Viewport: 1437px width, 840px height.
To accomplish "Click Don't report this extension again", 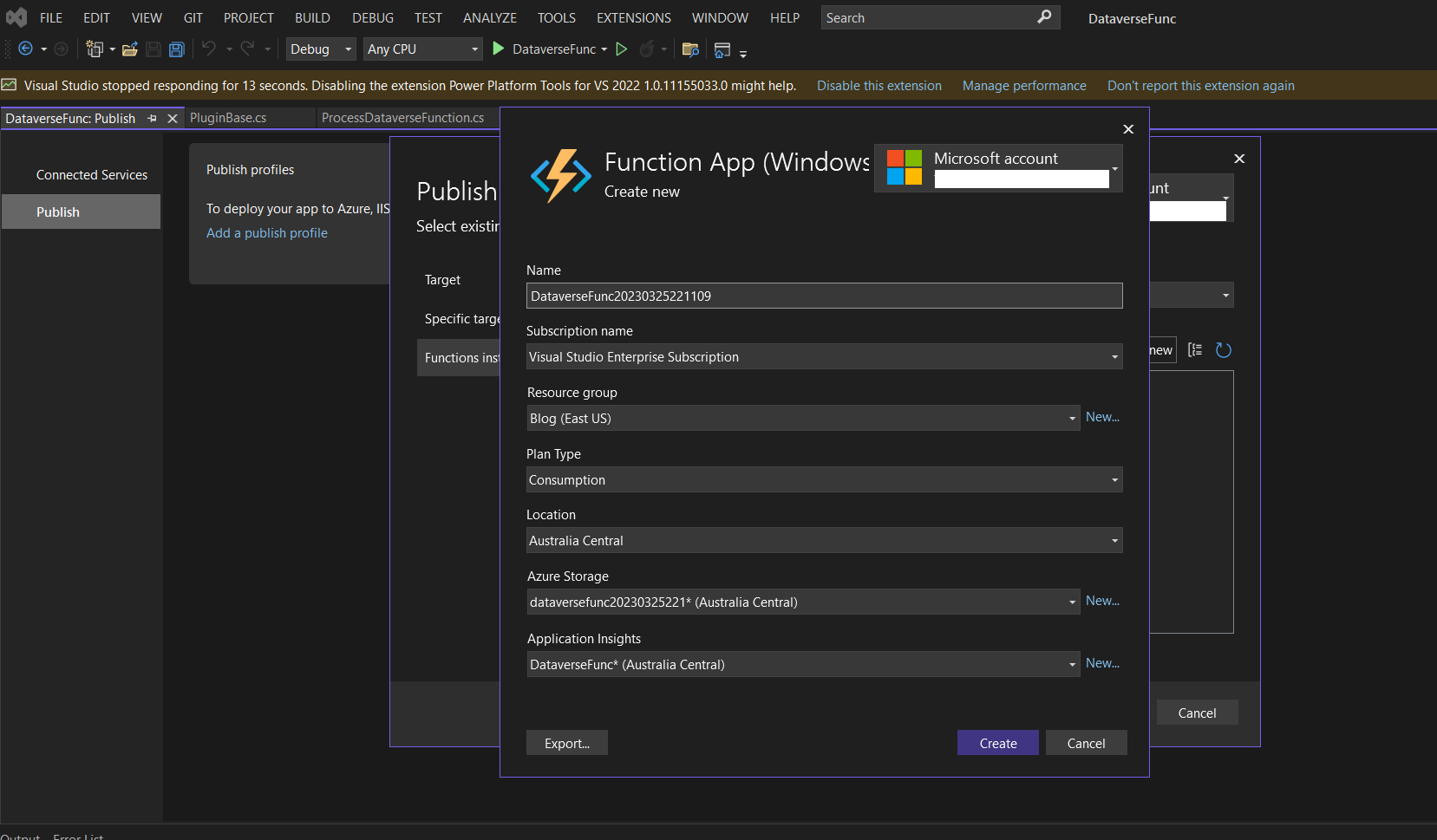I will [x=1200, y=86].
